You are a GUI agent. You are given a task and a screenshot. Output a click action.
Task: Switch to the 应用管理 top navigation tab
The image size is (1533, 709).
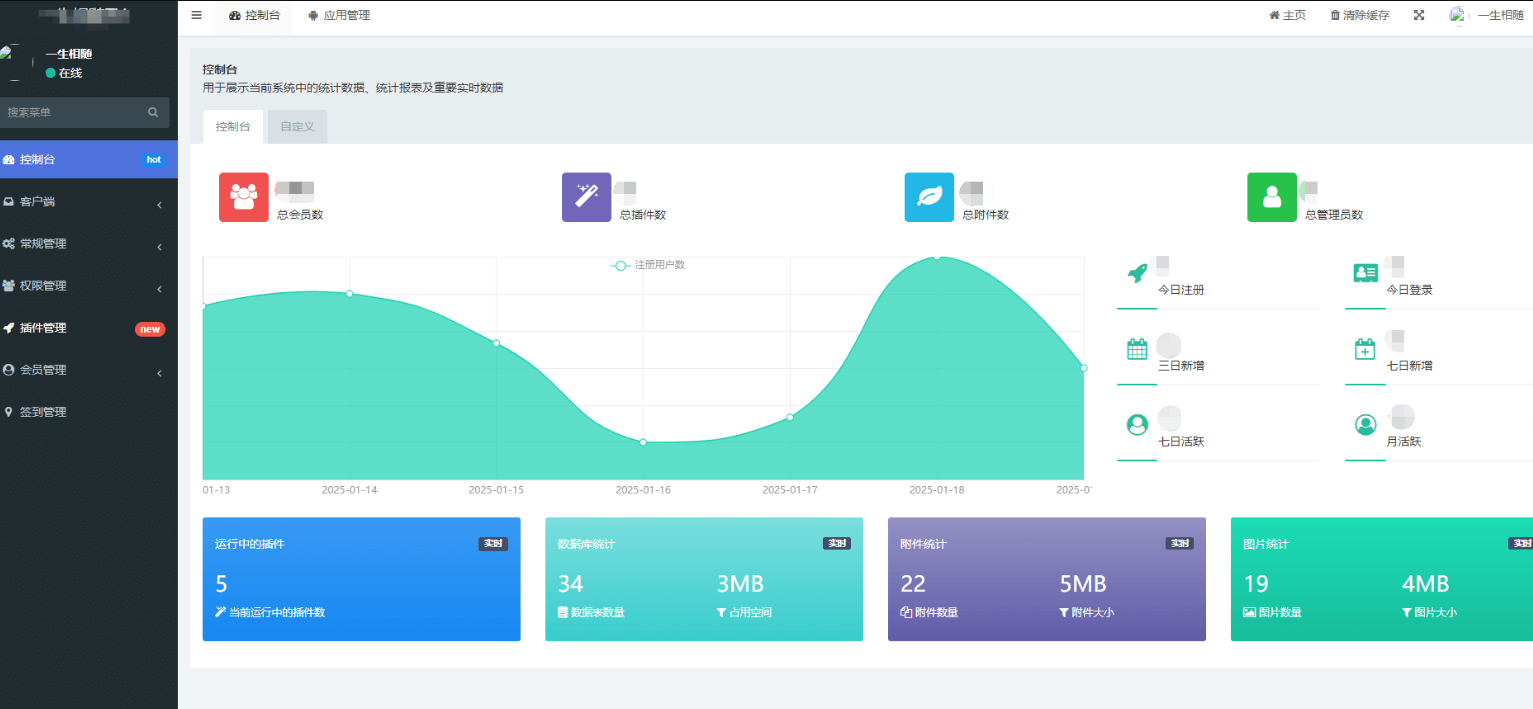[x=339, y=16]
